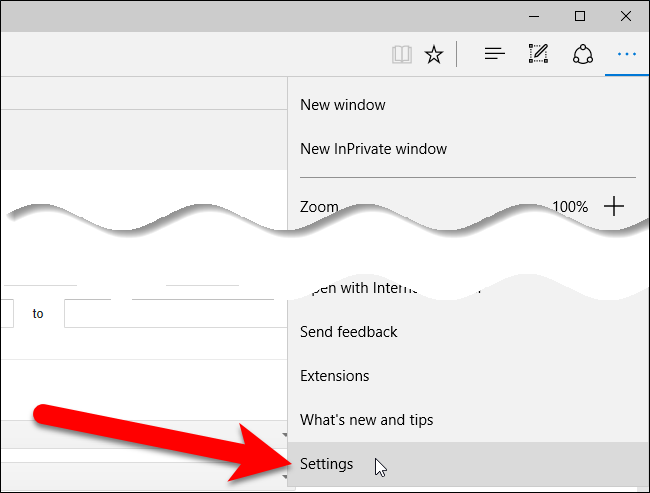Open What's new and tips
650x493 pixels.
[468, 420]
